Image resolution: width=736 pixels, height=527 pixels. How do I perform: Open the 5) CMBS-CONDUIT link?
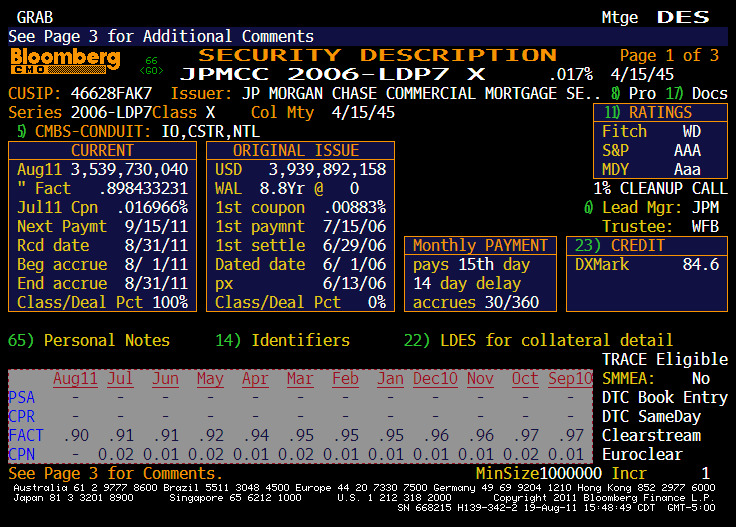click(x=84, y=131)
